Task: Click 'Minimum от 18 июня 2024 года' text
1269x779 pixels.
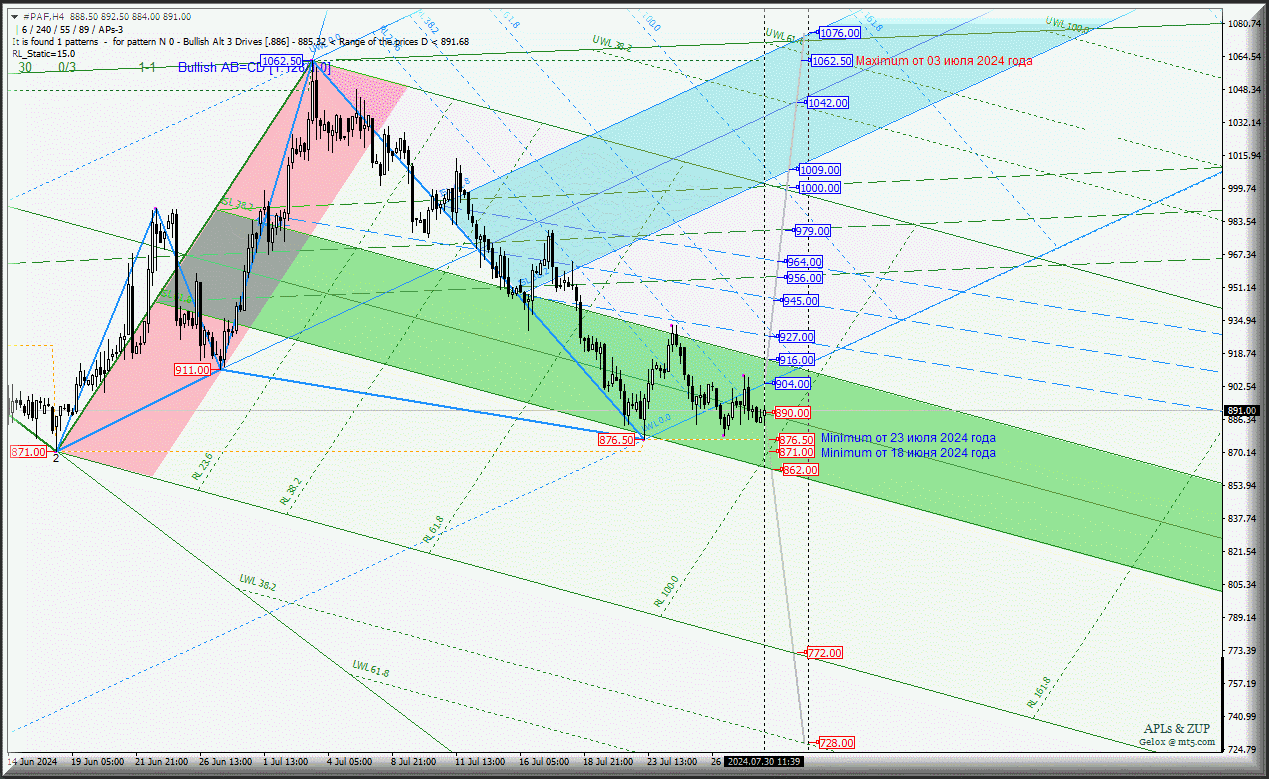Action: click(x=908, y=453)
